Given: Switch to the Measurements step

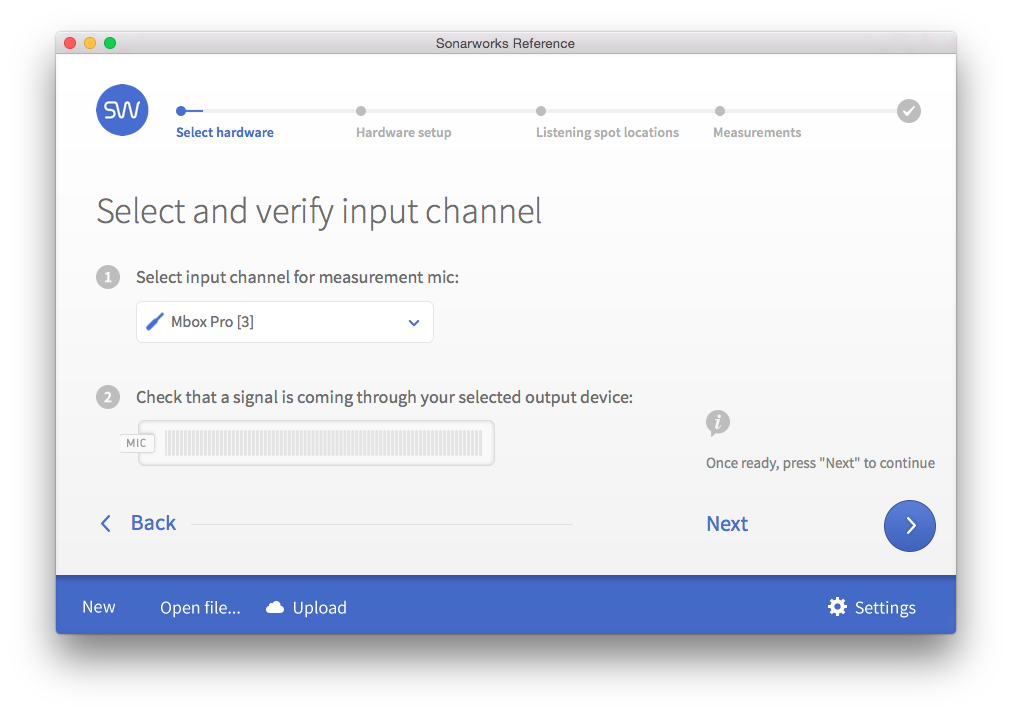Looking at the screenshot, I should pyautogui.click(x=756, y=132).
